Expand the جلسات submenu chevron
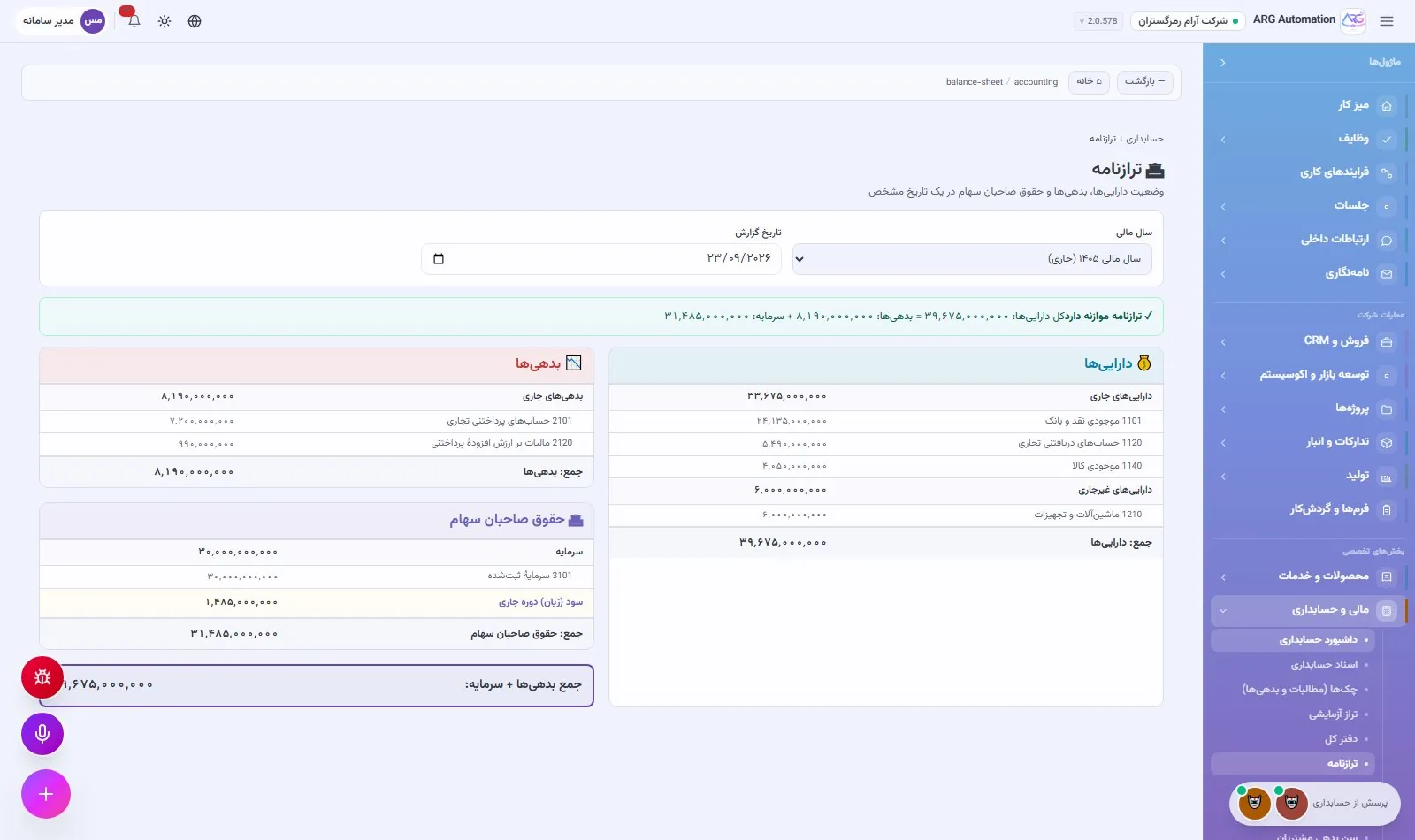 (1222, 207)
